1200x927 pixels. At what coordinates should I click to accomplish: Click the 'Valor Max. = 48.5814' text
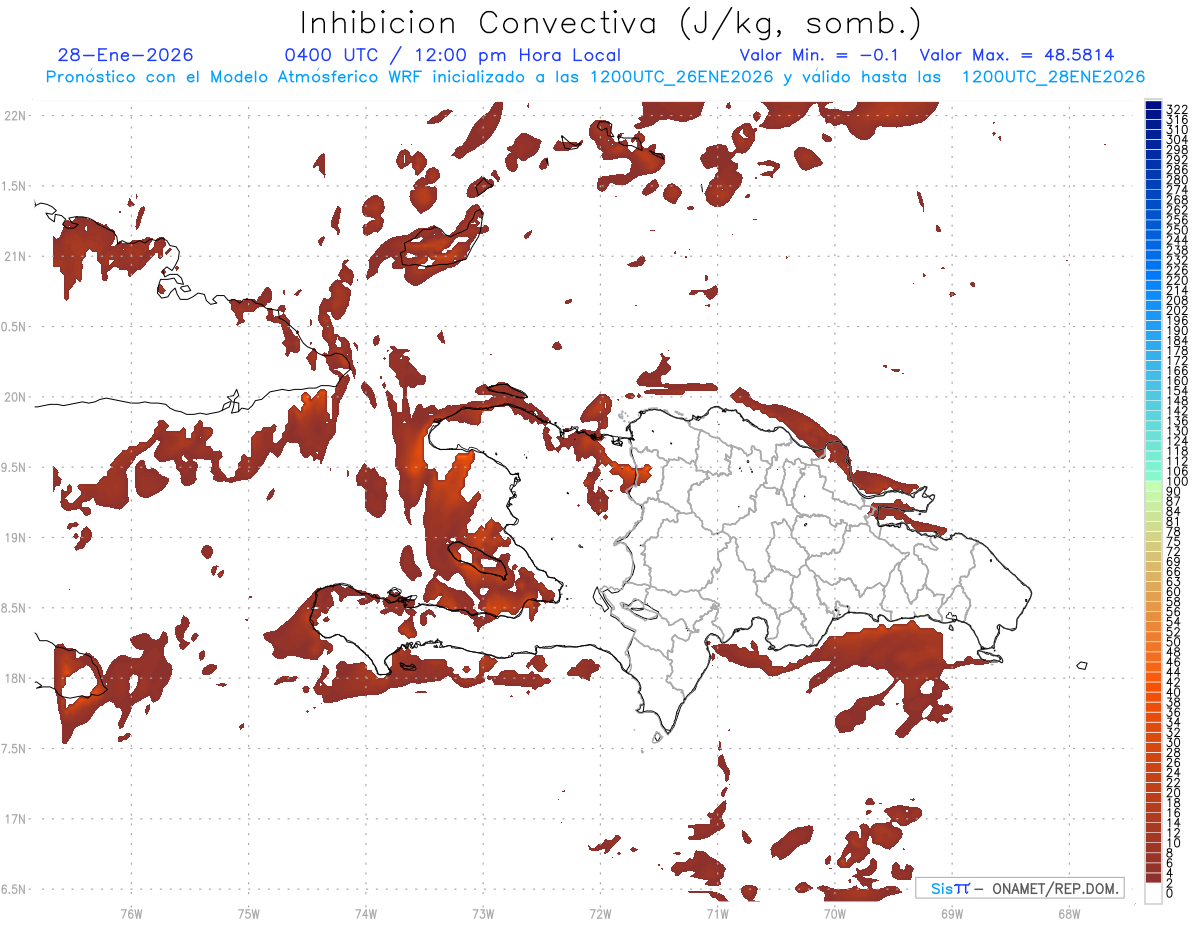[1017, 55]
